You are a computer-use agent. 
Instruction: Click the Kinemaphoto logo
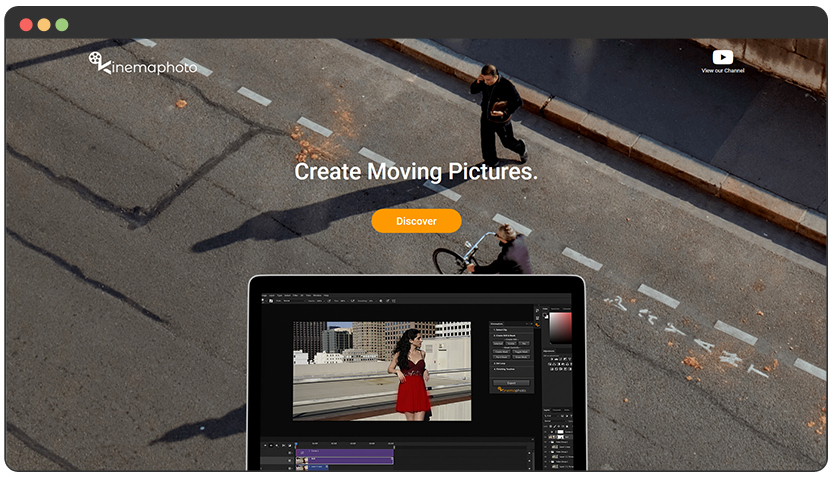[143, 64]
